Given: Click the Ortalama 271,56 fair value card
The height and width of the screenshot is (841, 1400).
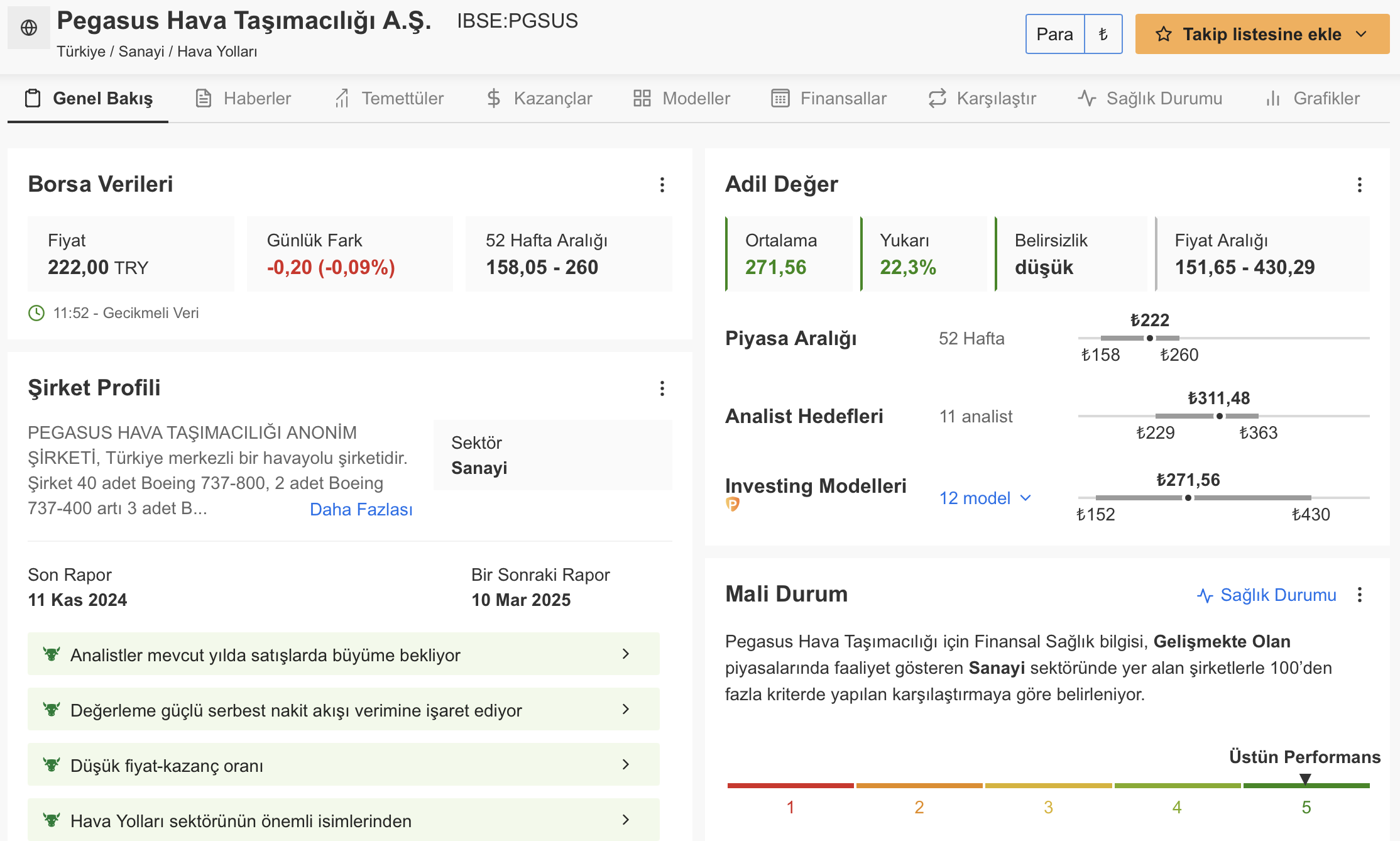Looking at the screenshot, I should coord(789,254).
